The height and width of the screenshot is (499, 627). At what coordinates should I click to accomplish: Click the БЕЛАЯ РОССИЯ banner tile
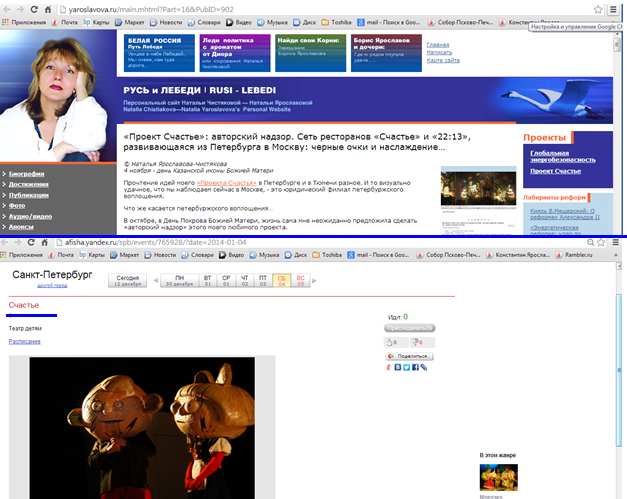[x=159, y=53]
